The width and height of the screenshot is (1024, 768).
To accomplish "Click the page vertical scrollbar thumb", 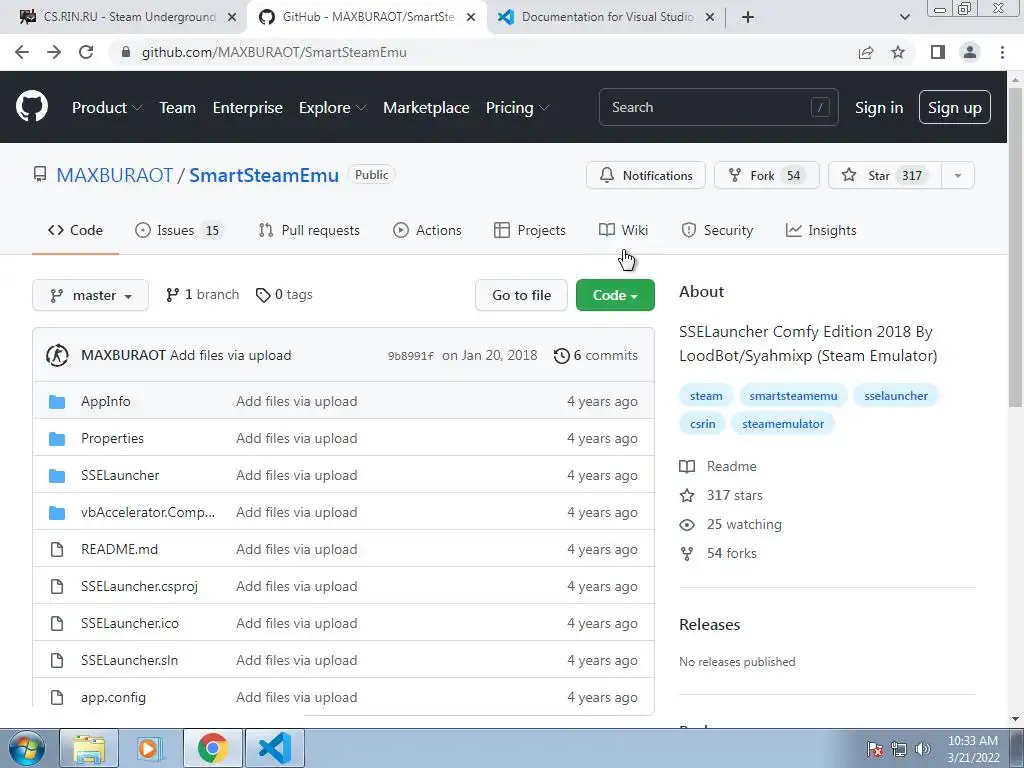I will pyautogui.click(x=1015, y=248).
